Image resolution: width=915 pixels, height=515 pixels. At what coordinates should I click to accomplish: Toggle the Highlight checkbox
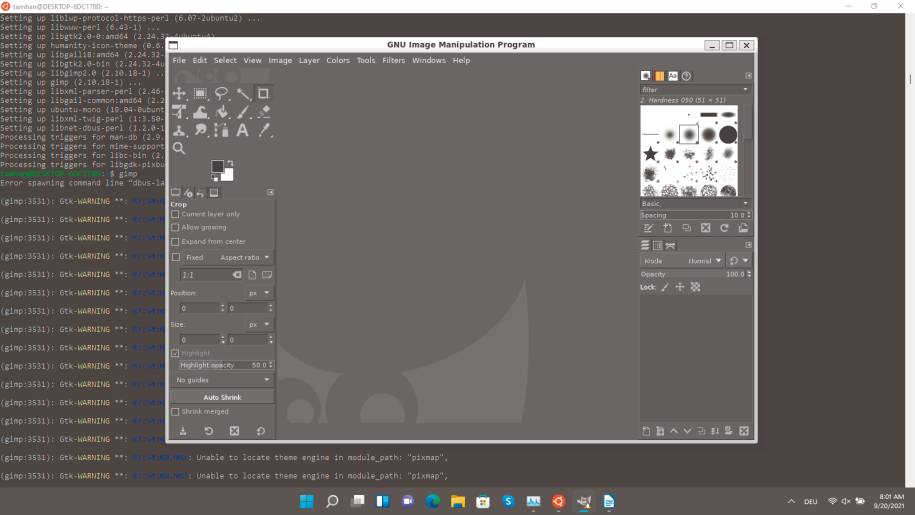(x=175, y=353)
